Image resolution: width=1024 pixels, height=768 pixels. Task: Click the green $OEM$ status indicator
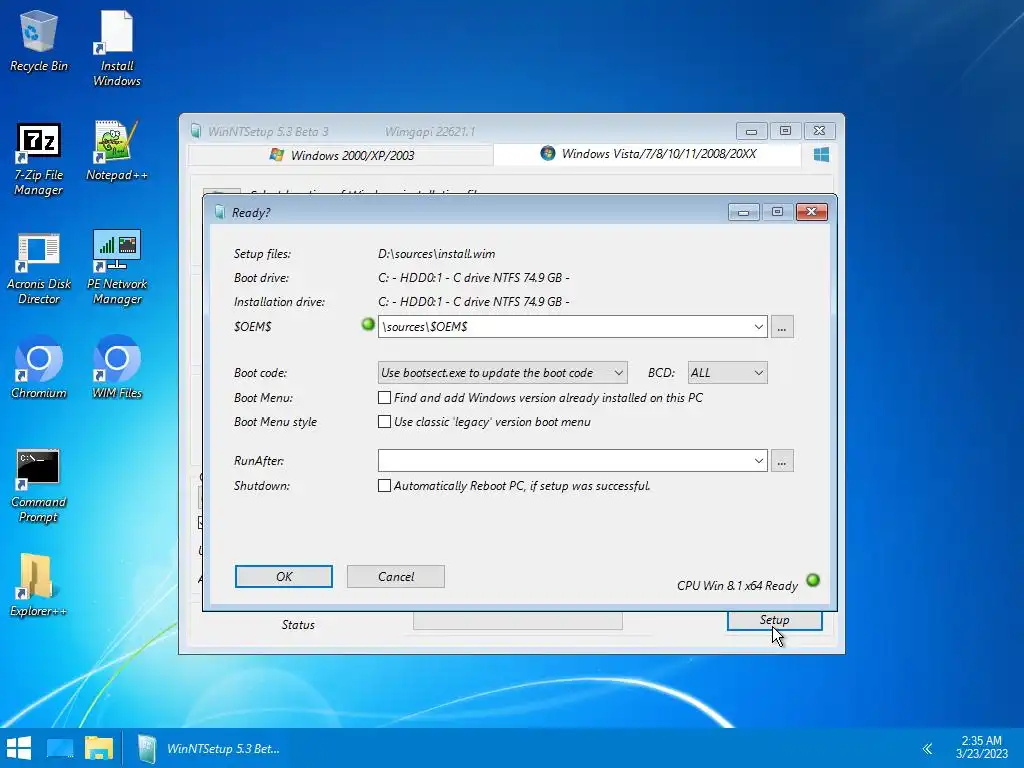point(368,324)
